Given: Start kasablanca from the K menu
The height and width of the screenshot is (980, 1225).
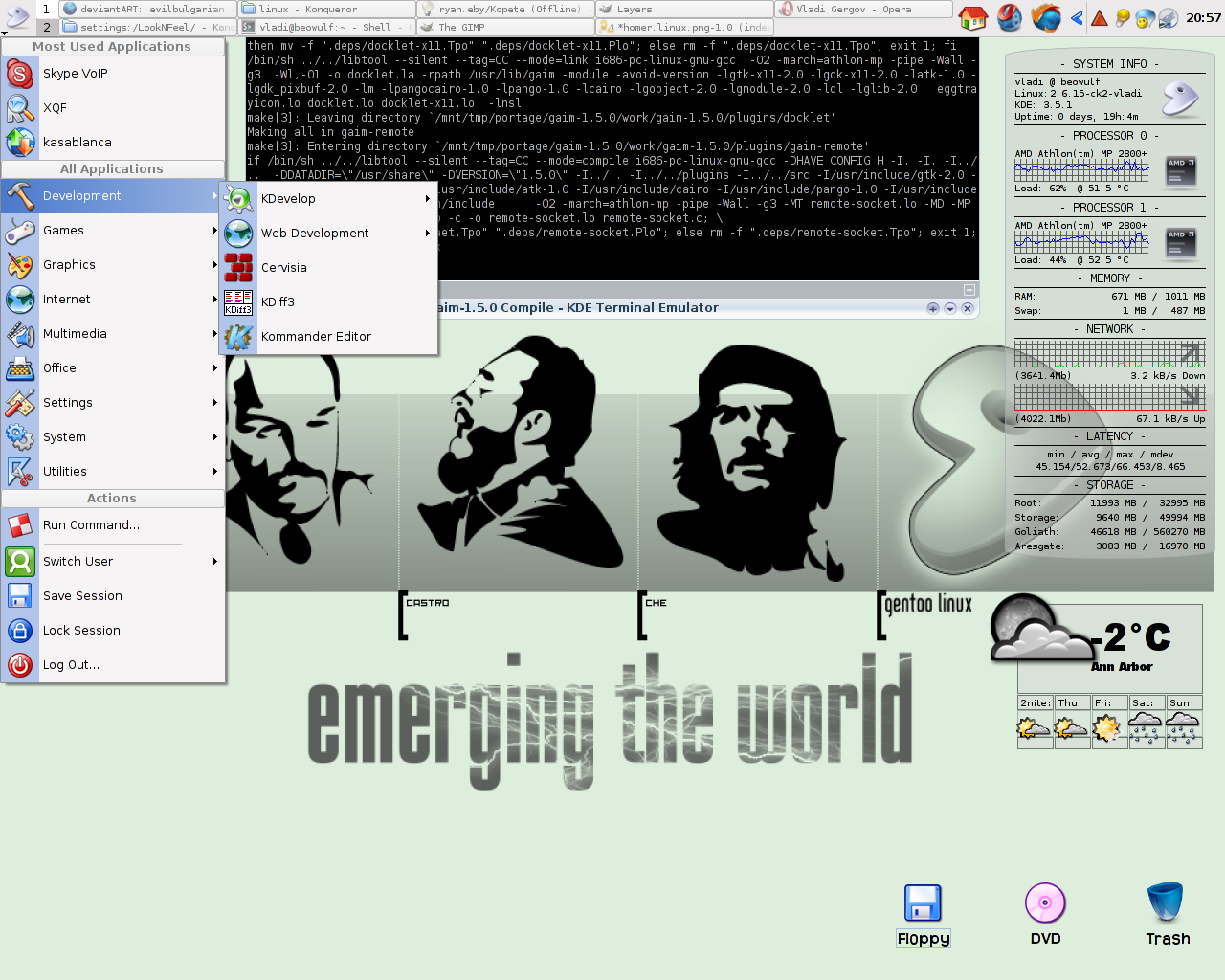Looking at the screenshot, I should 113,143.
